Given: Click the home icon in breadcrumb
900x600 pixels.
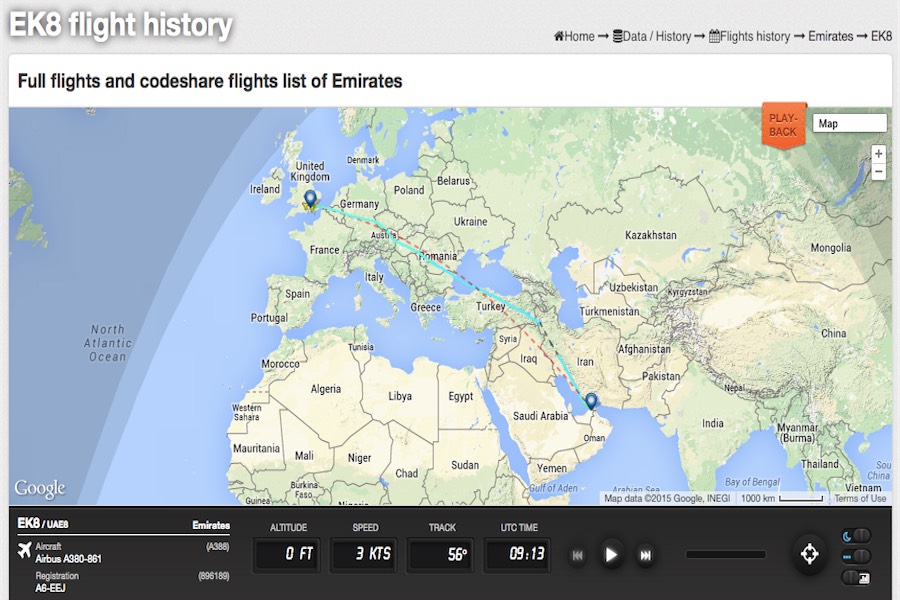Looking at the screenshot, I should tap(558, 36).
